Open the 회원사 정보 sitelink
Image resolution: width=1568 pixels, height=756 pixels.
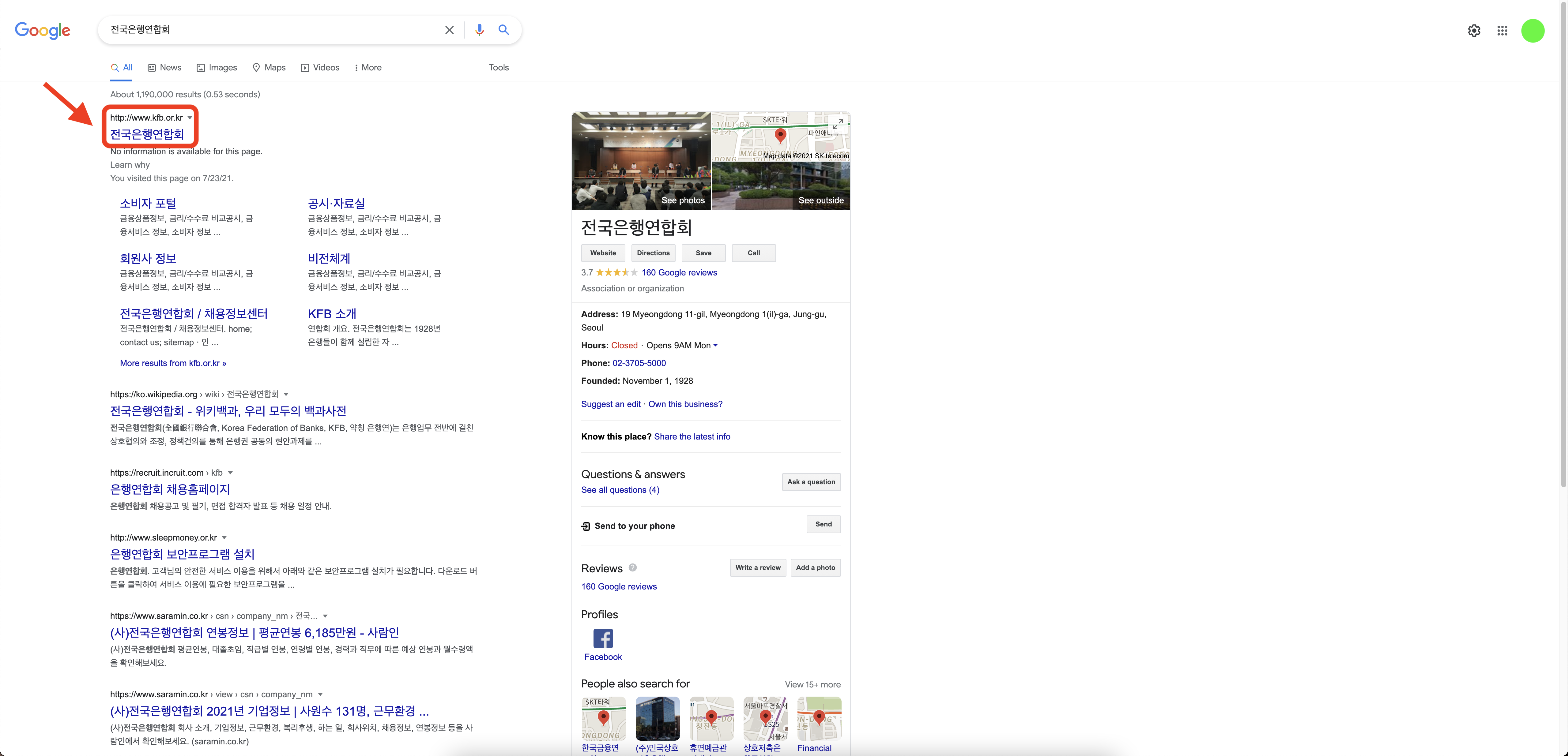(148, 259)
